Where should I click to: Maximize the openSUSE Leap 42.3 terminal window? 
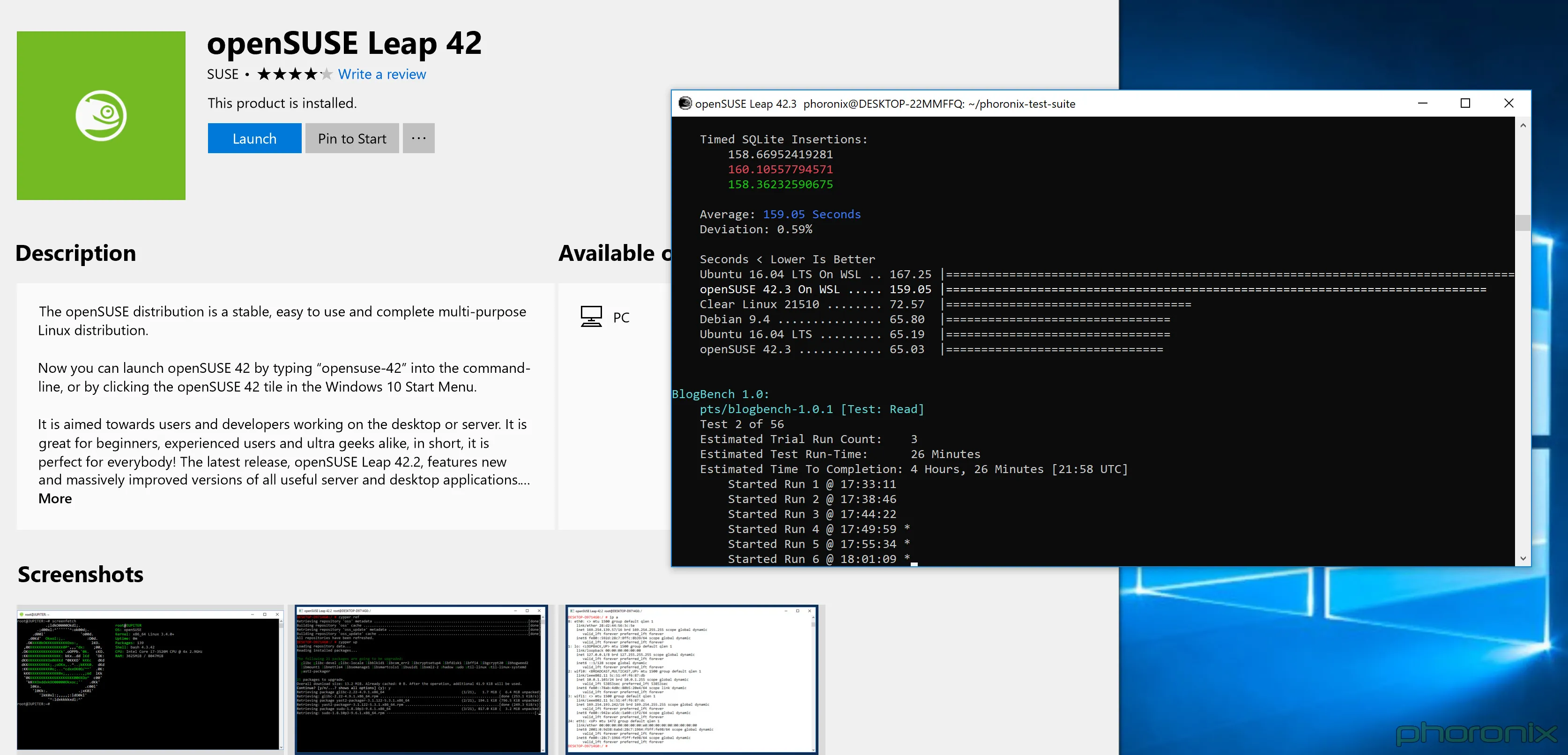pos(1465,104)
